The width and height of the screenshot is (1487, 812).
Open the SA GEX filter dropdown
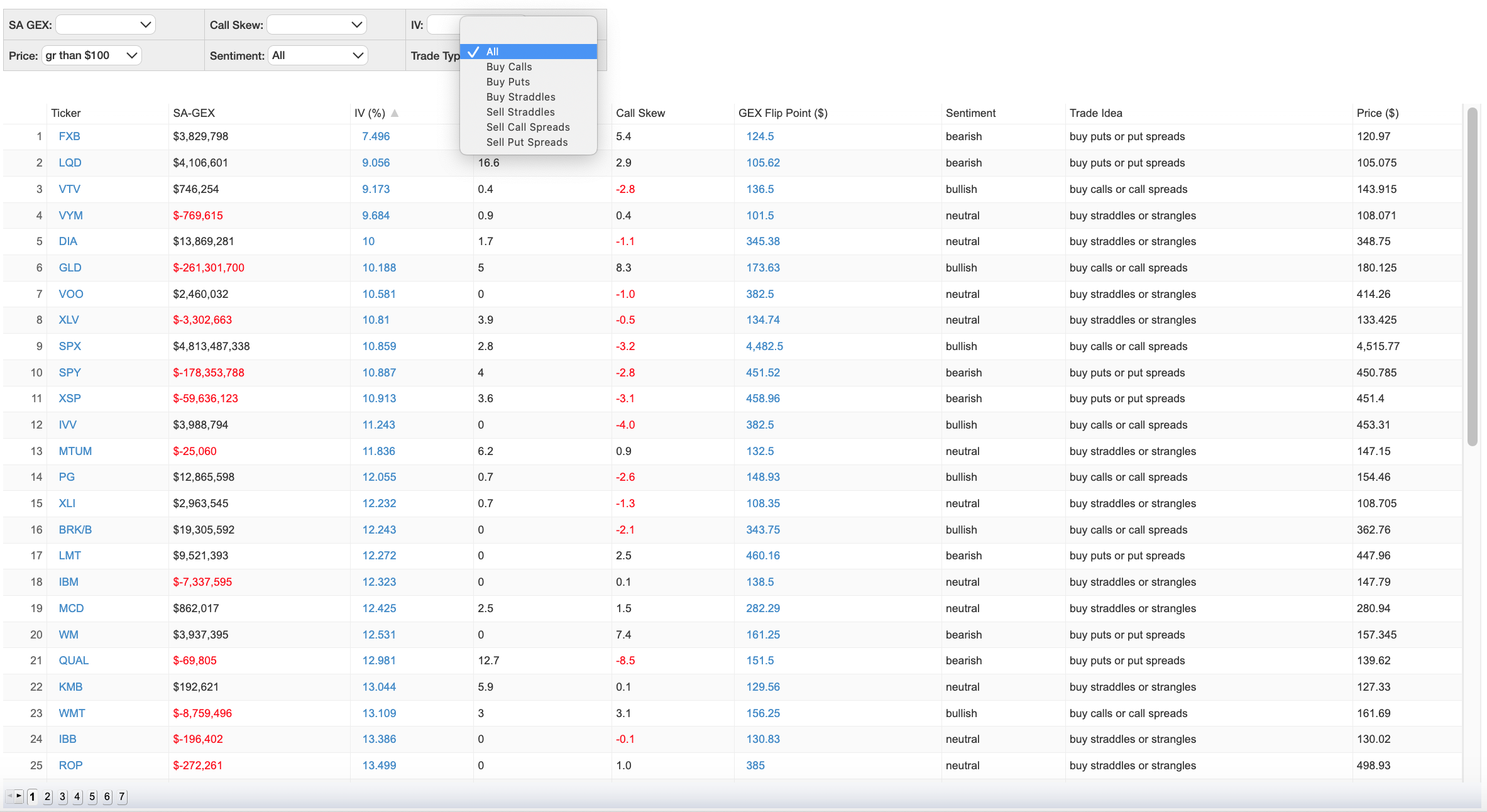(105, 25)
